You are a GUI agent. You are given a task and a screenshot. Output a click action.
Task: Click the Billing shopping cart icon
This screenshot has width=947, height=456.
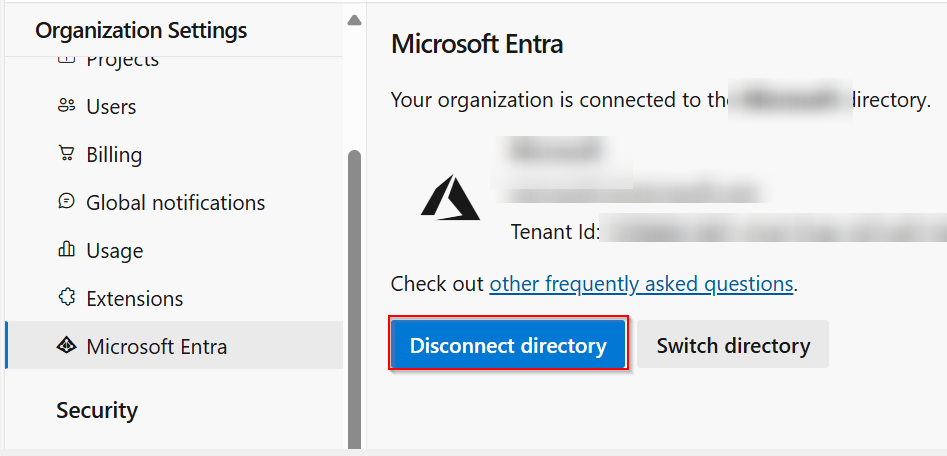pyautogui.click(x=66, y=154)
